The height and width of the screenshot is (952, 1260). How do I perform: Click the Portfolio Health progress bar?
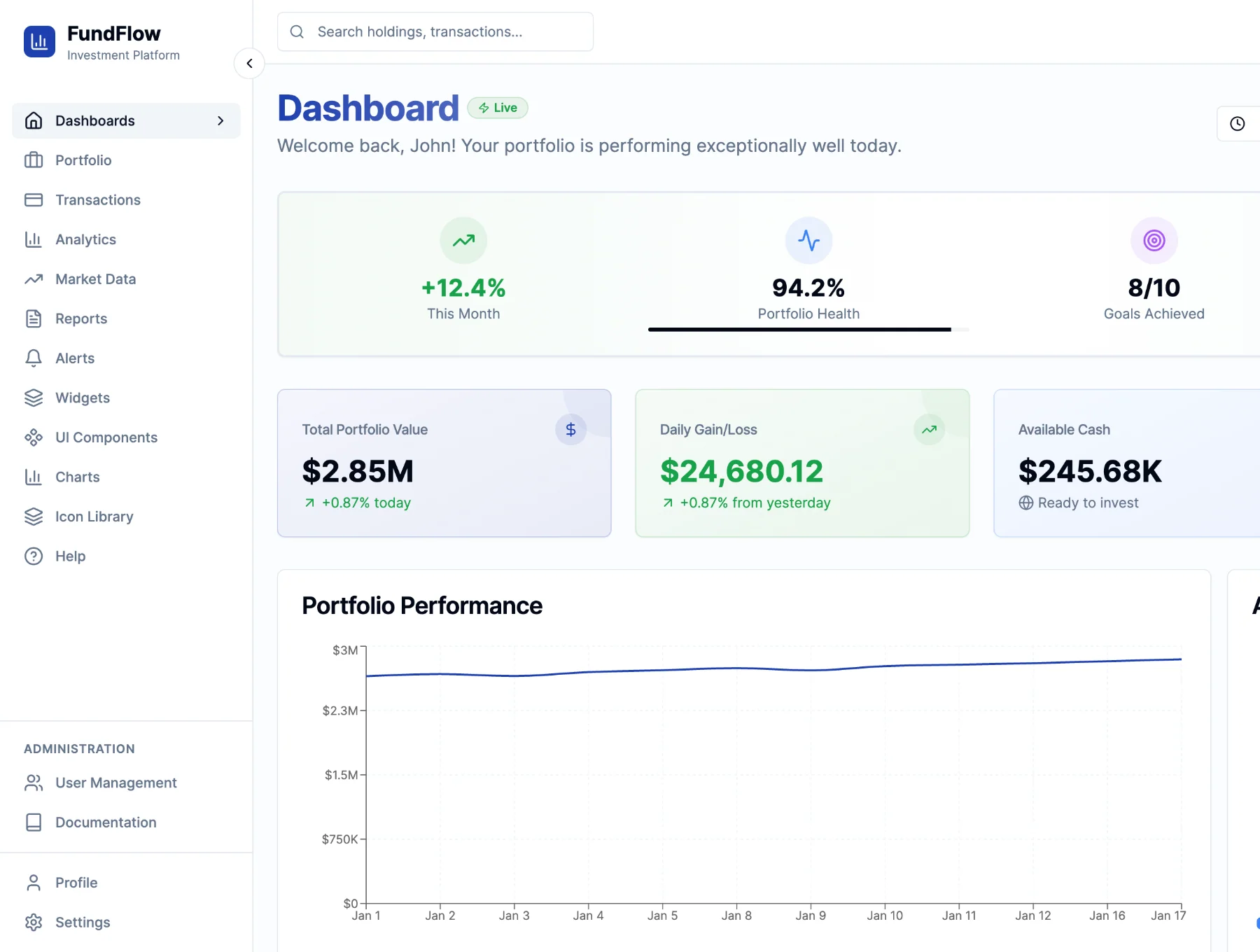tap(808, 329)
